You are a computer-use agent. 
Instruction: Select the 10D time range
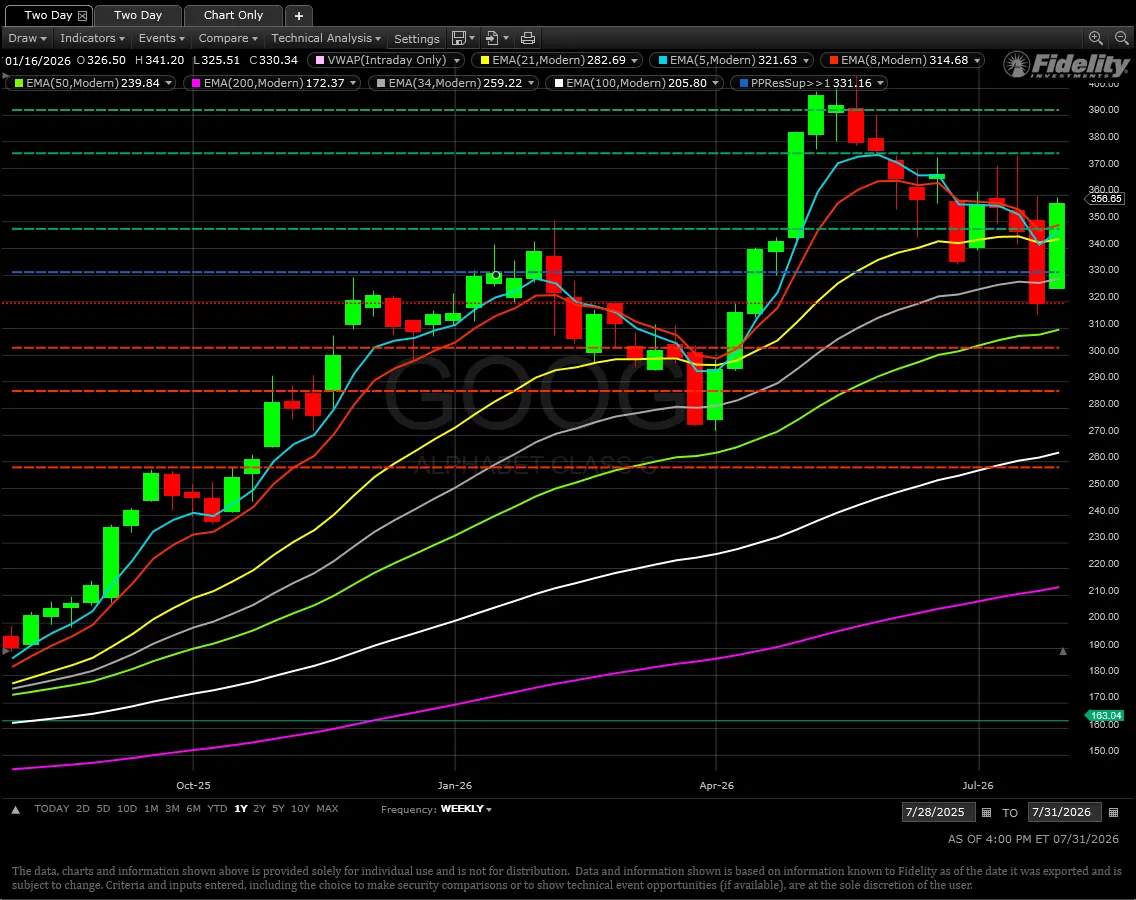127,809
